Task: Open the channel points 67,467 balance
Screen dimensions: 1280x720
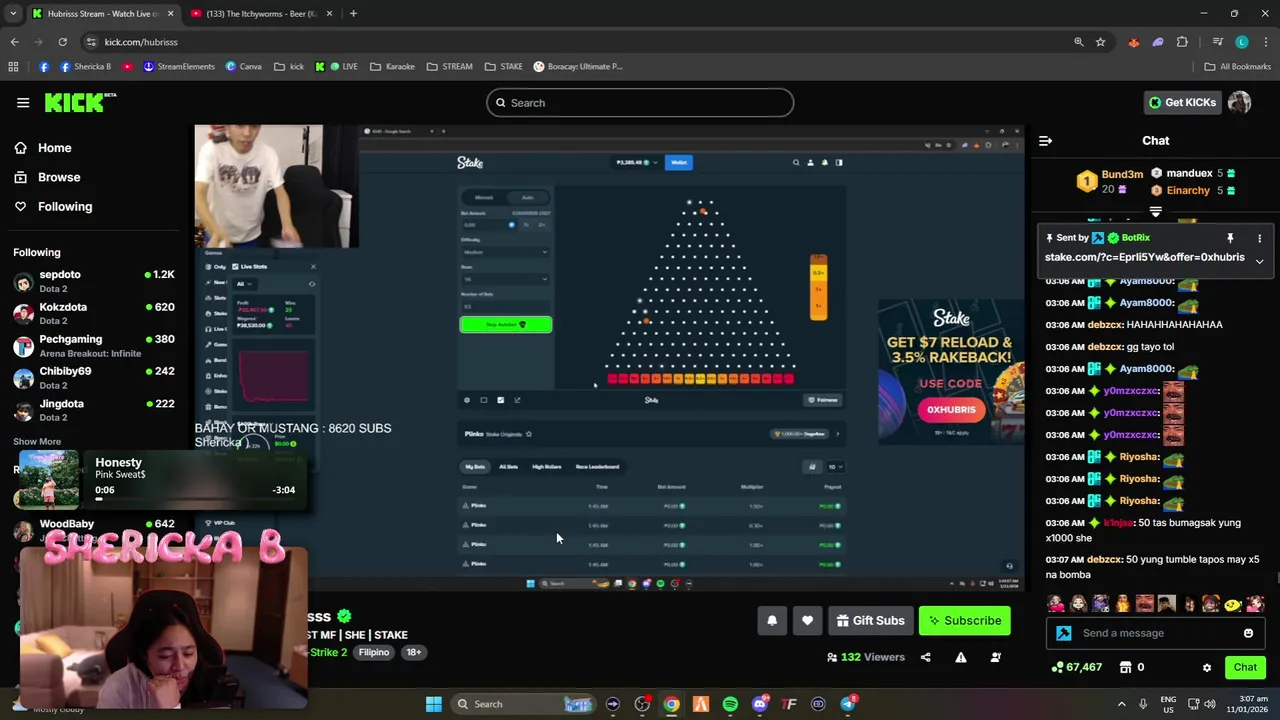Action: (1078, 668)
